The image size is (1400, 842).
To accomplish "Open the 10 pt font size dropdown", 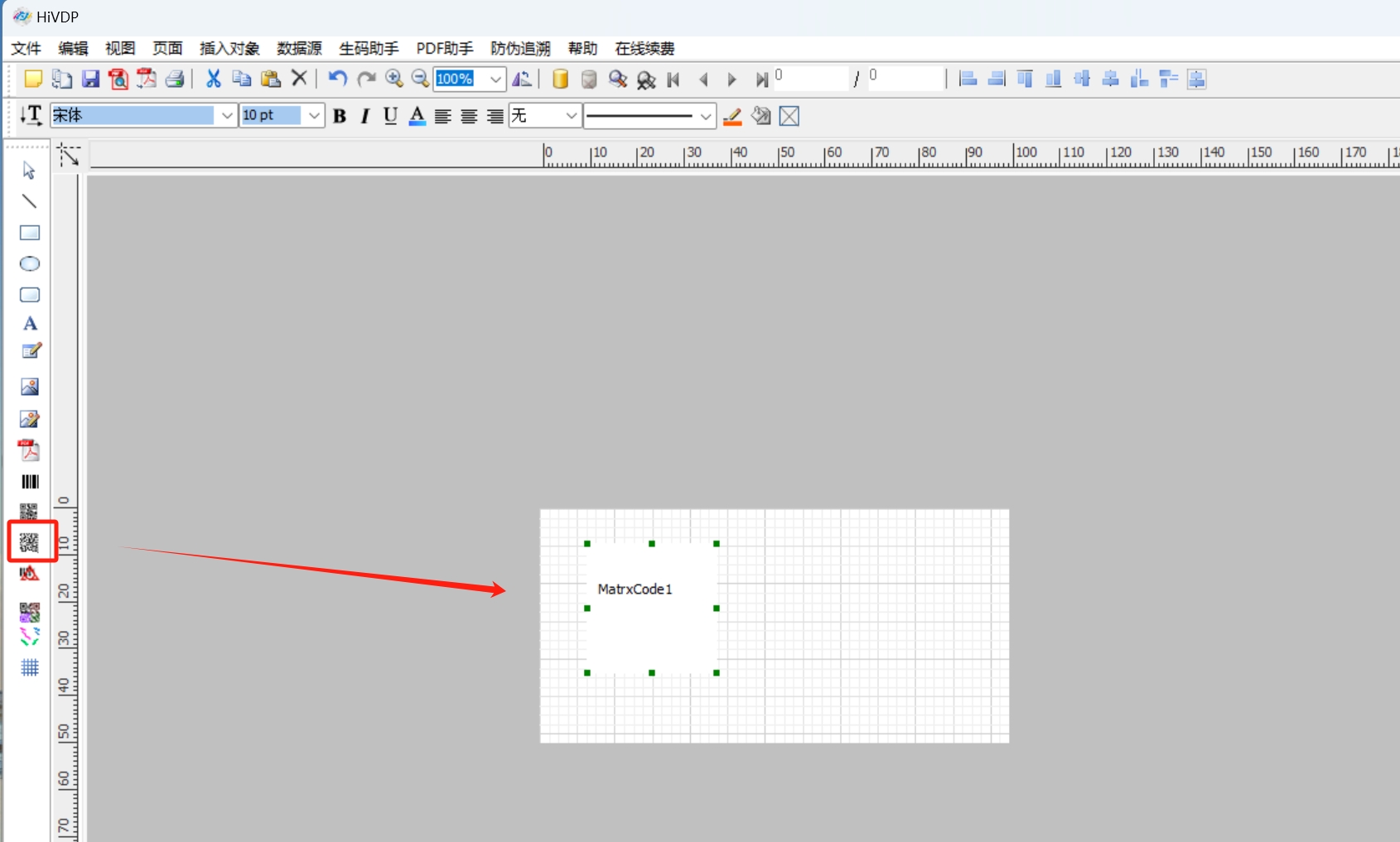I will [314, 116].
